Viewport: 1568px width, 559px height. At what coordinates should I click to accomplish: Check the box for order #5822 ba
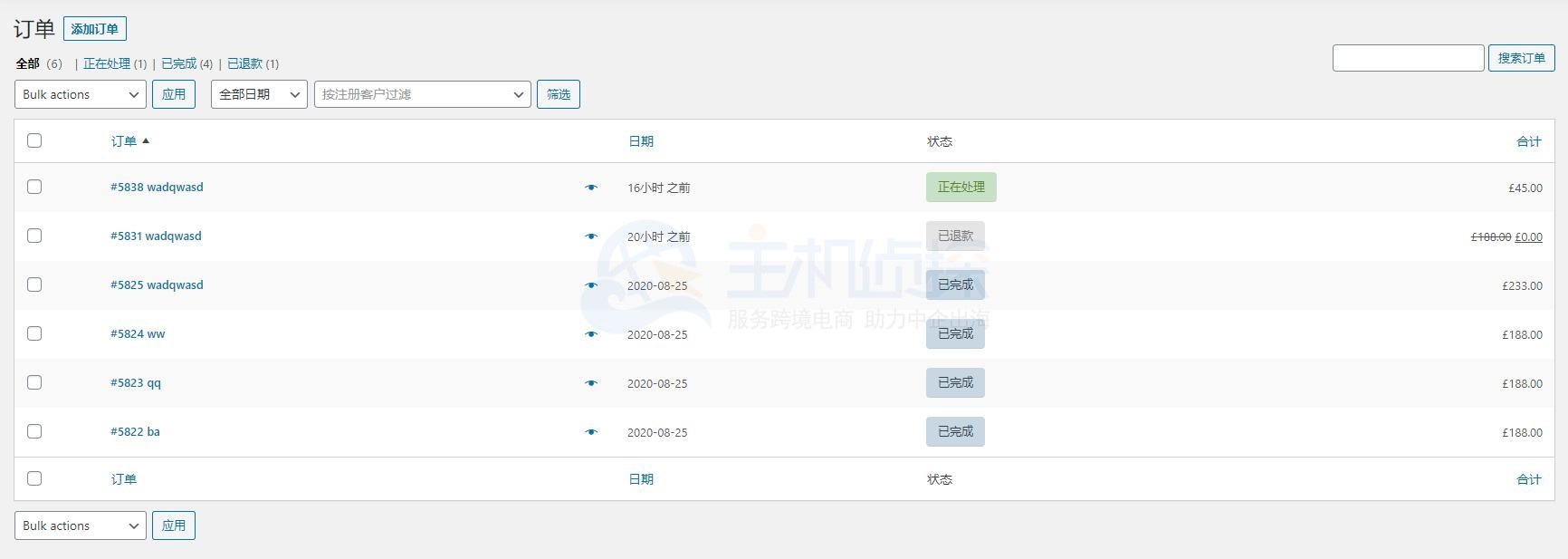pos(34,431)
